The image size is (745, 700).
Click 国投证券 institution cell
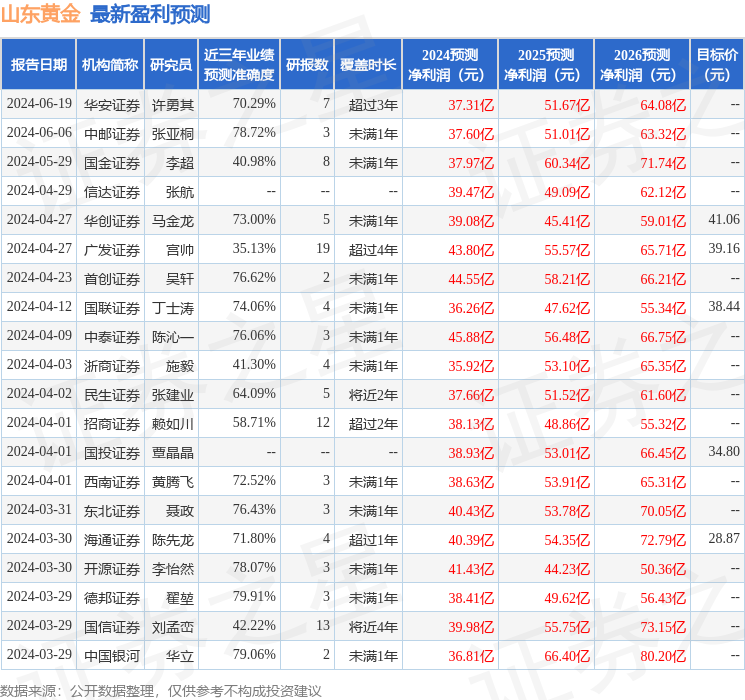pyautogui.click(x=112, y=453)
